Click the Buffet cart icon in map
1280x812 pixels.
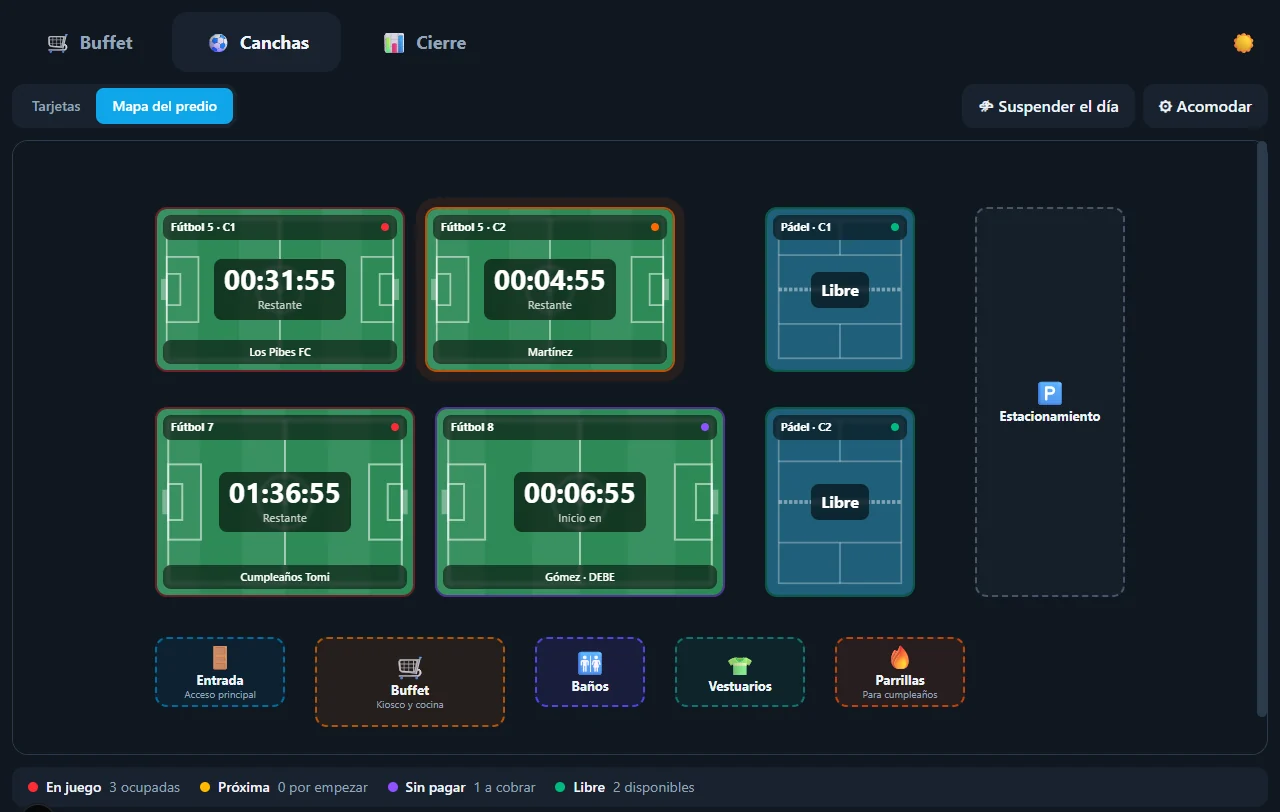point(410,667)
